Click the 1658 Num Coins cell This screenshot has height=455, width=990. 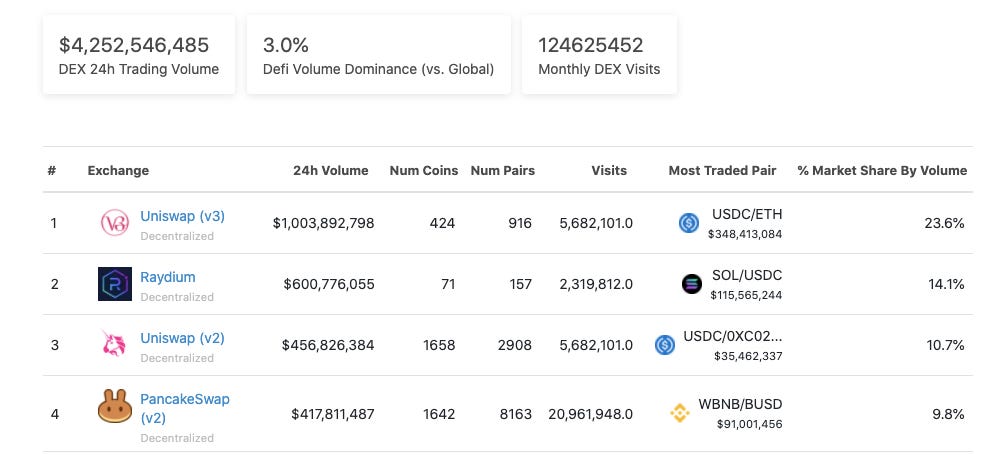coord(439,345)
